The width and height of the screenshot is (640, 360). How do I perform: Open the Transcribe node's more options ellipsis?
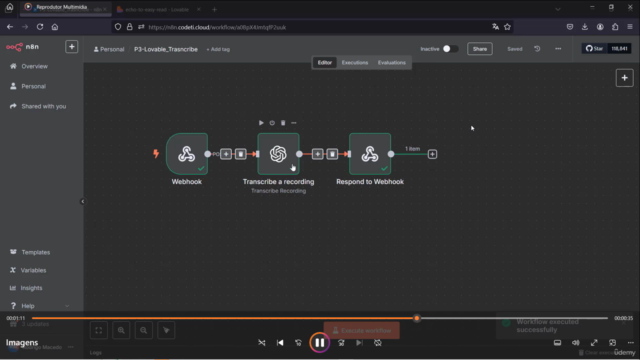[x=294, y=123]
